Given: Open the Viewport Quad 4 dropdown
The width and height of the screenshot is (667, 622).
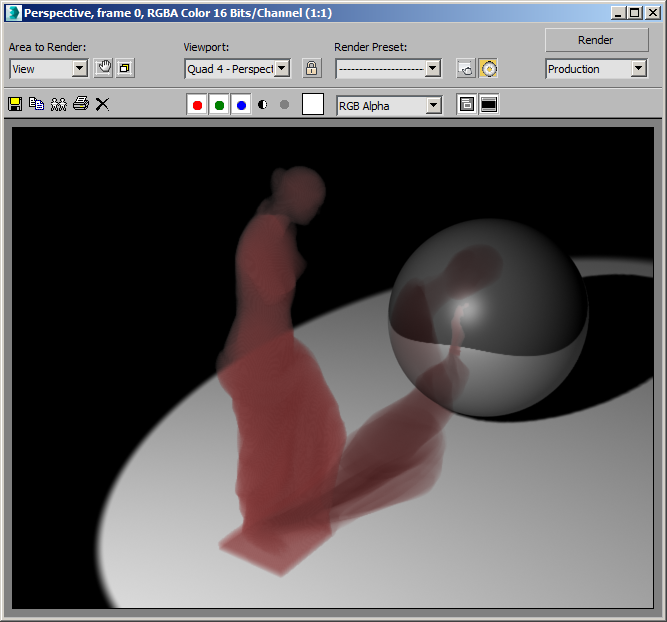Looking at the screenshot, I should 237,68.
